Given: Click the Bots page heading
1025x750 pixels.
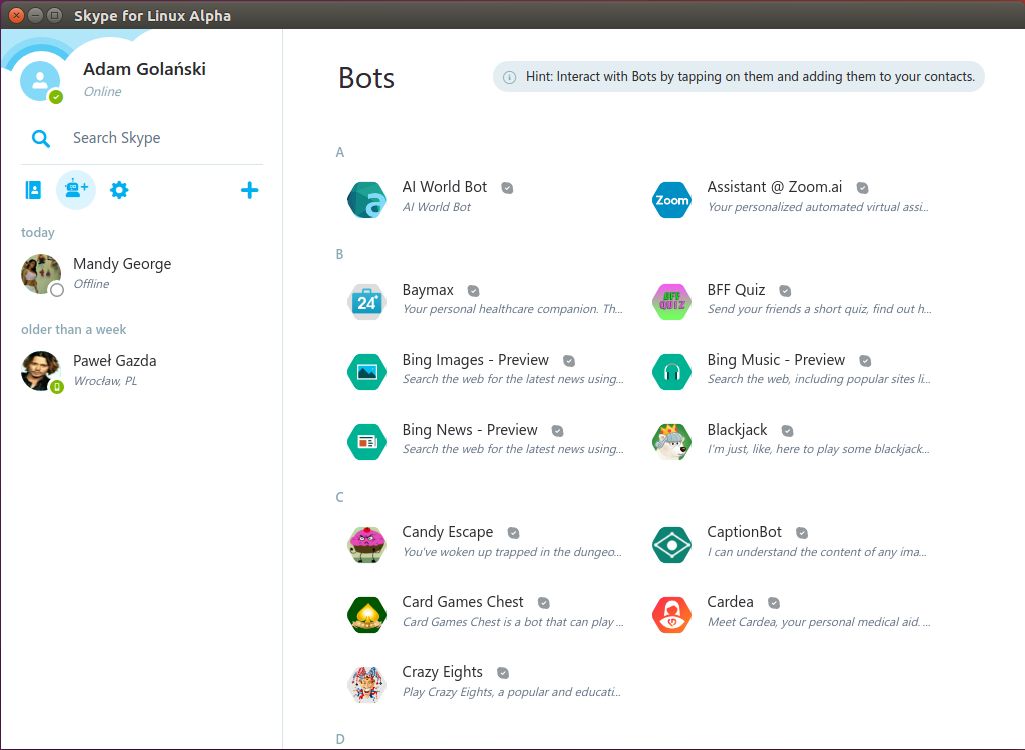Looking at the screenshot, I should (x=367, y=78).
